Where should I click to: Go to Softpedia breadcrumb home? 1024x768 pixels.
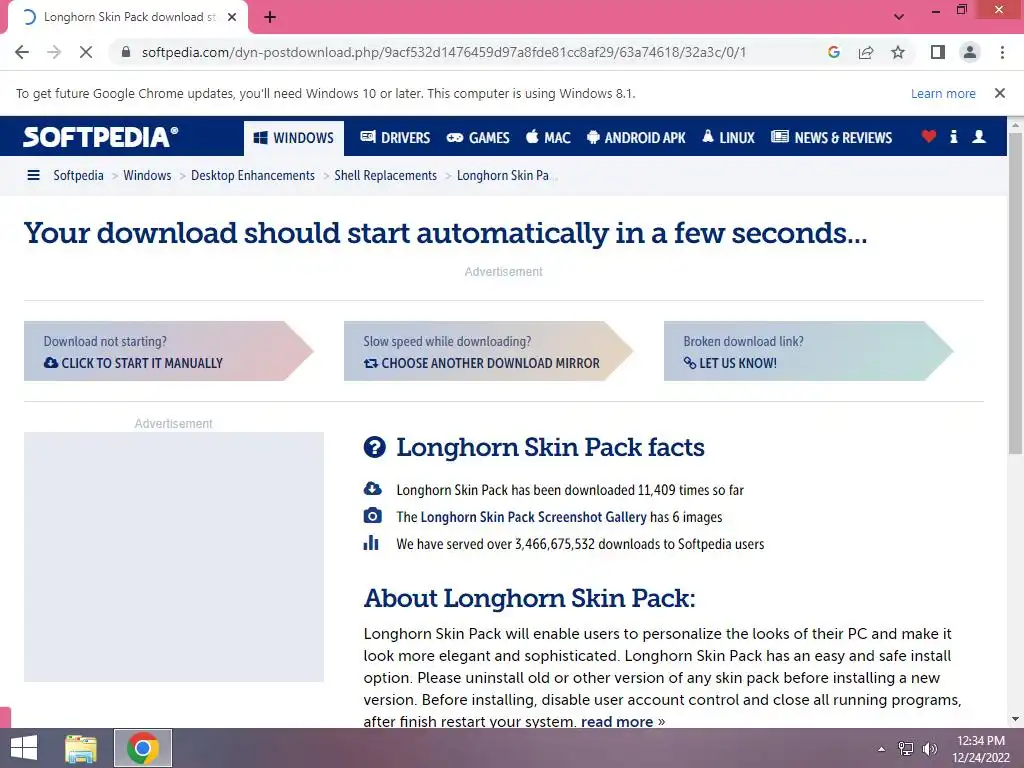point(78,175)
